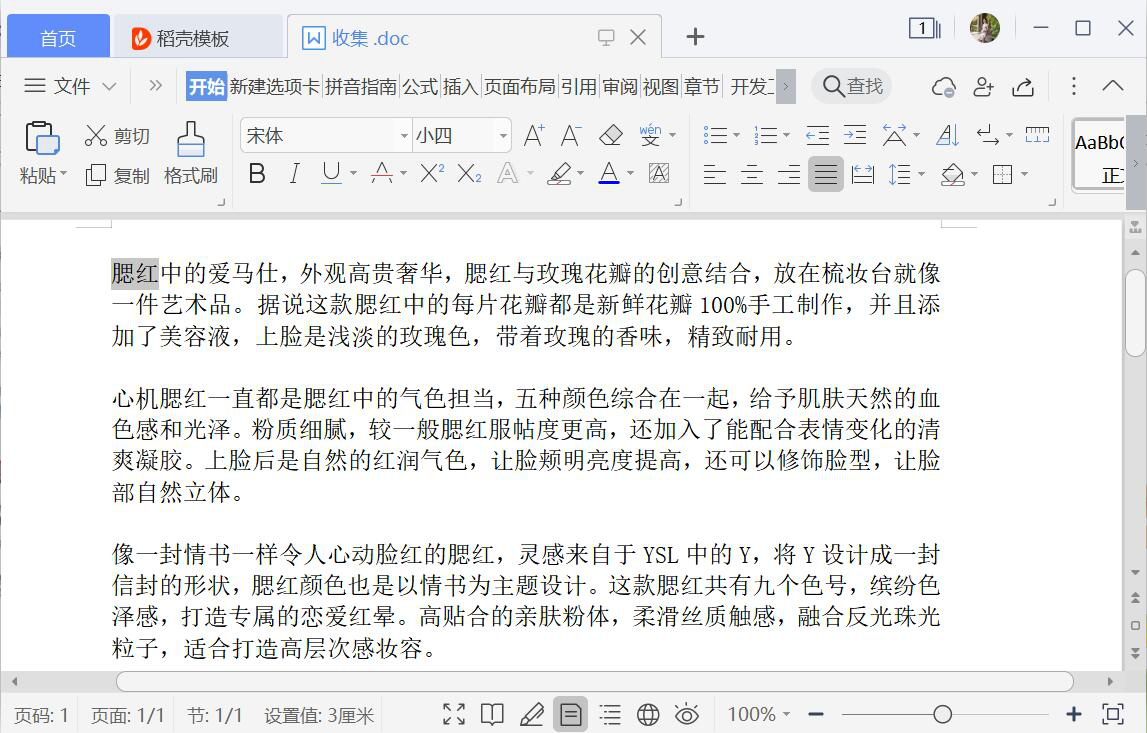
Task: Open the 文件 menu dropdown arrow
Action: coord(109,86)
